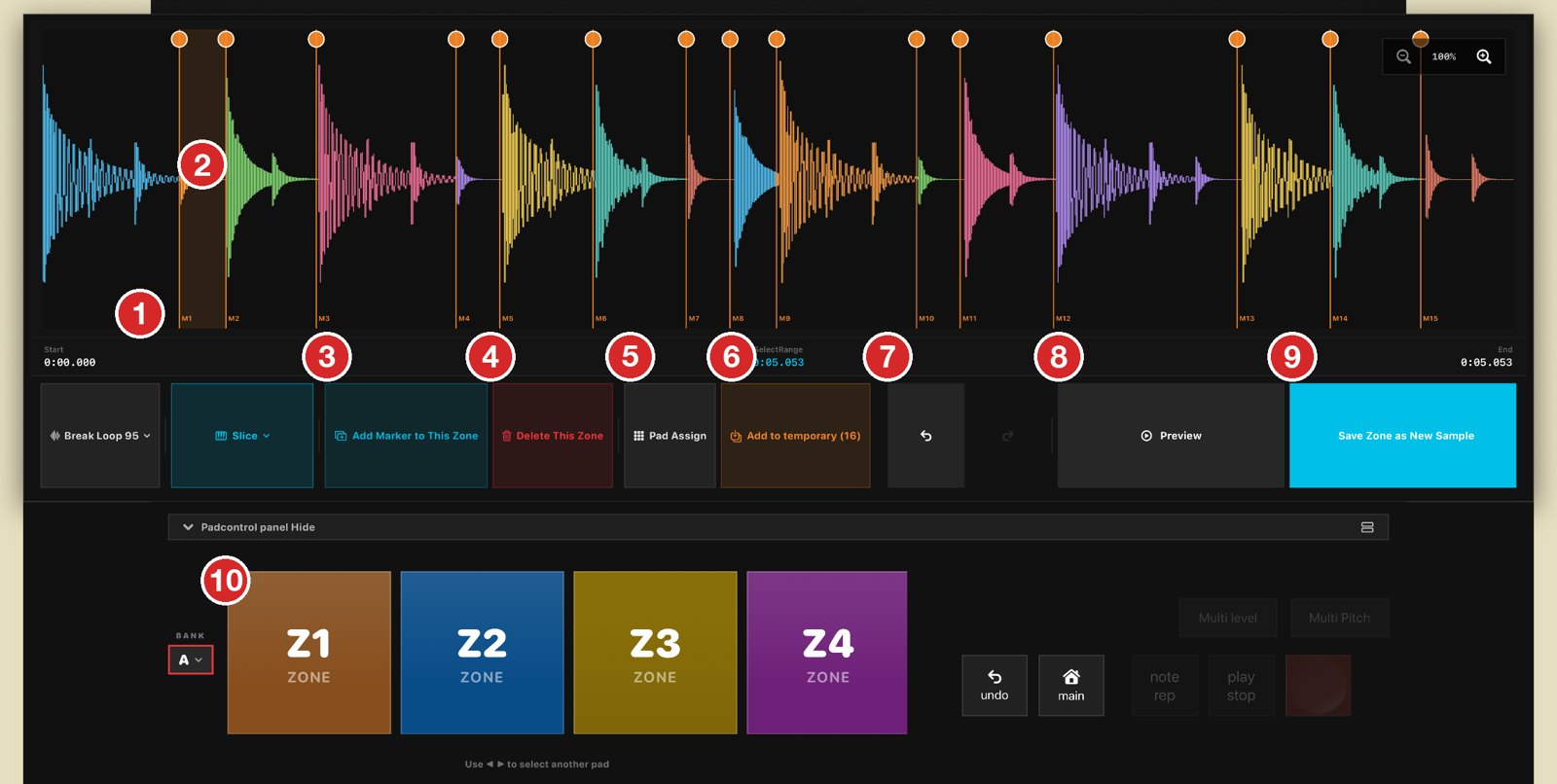Click the 100% zoom level value
The height and width of the screenshot is (784, 1557).
[1444, 56]
